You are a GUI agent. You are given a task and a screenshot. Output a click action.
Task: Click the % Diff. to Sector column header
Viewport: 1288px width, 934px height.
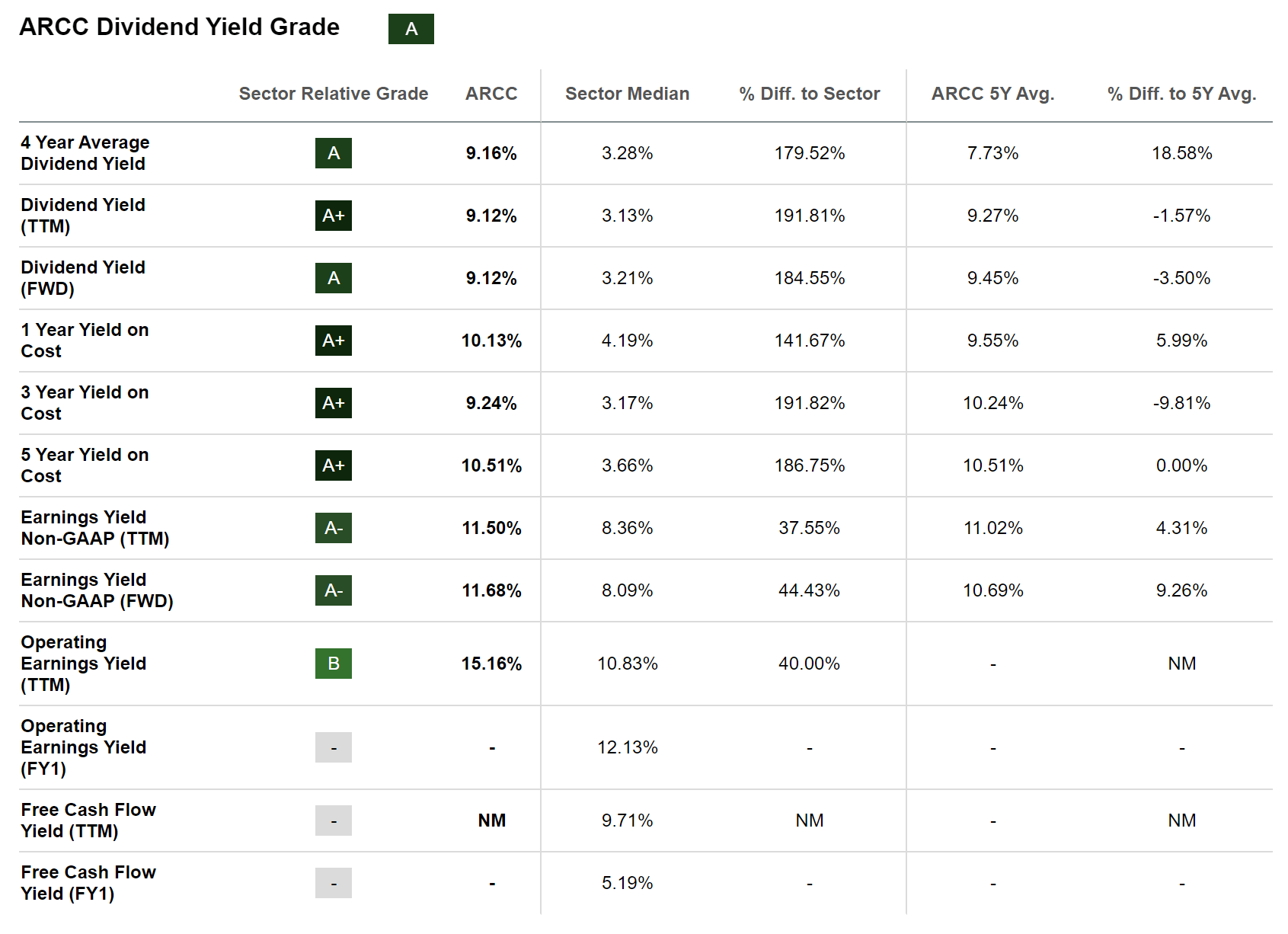(809, 94)
